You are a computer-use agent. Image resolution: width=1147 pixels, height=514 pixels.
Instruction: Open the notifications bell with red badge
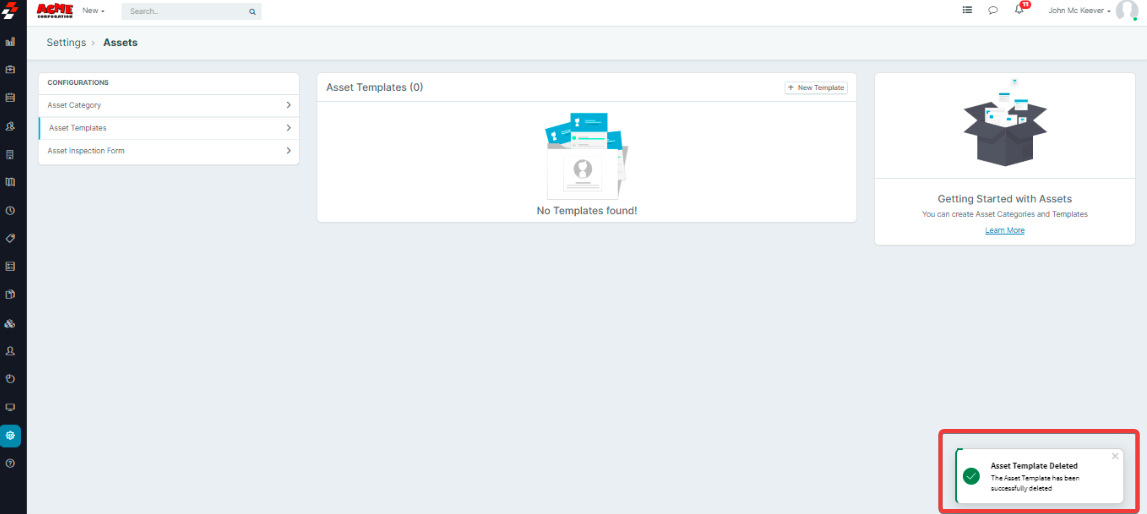[1020, 9]
